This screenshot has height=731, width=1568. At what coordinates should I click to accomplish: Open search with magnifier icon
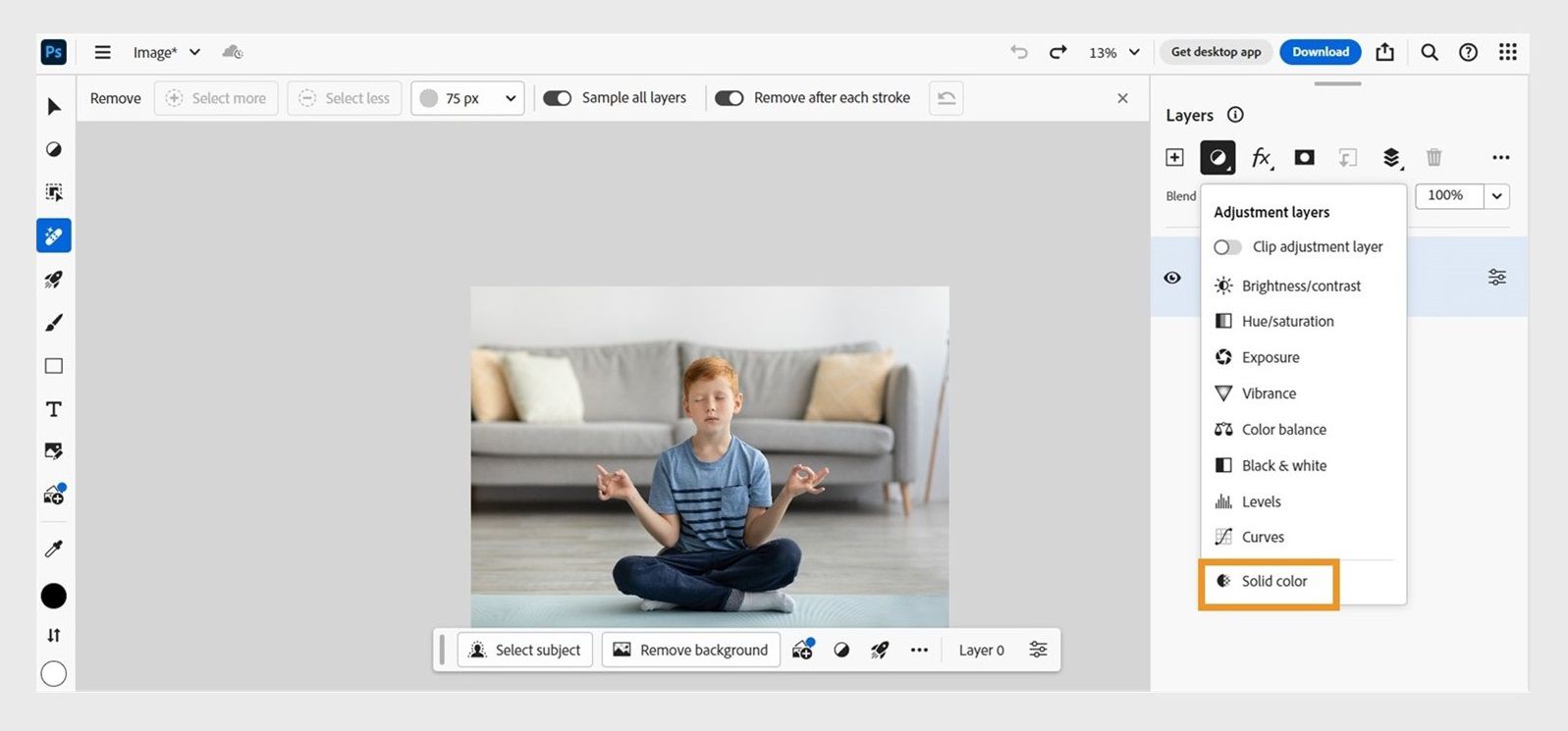click(1430, 52)
